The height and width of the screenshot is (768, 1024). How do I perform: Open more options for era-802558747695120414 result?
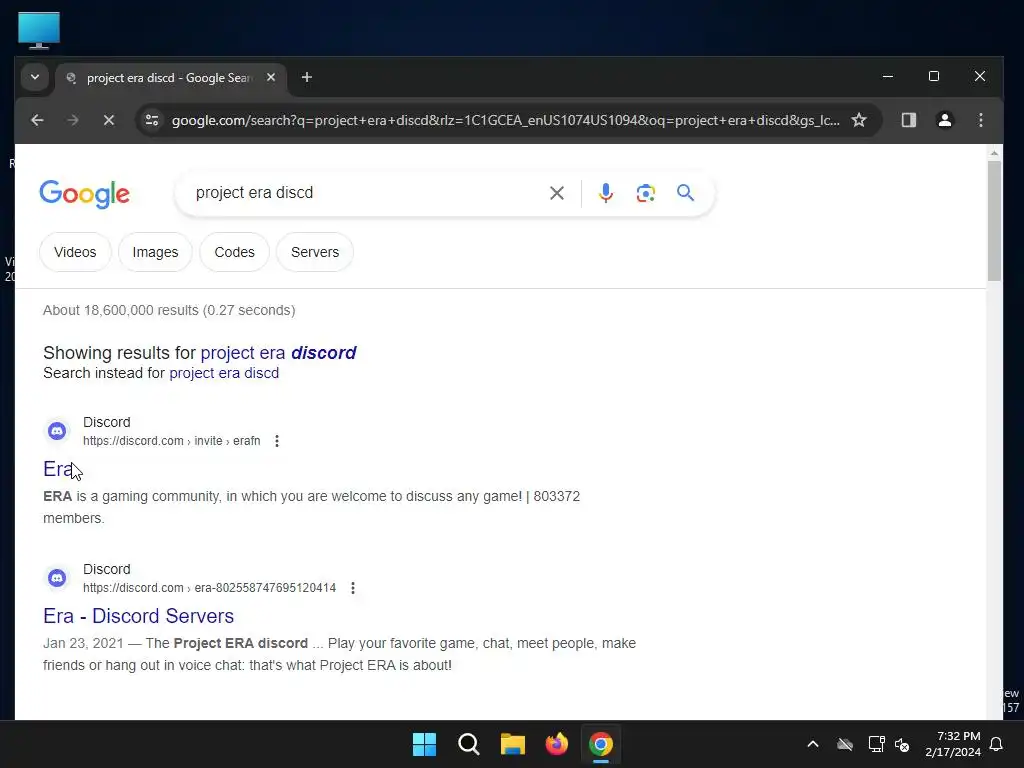353,588
